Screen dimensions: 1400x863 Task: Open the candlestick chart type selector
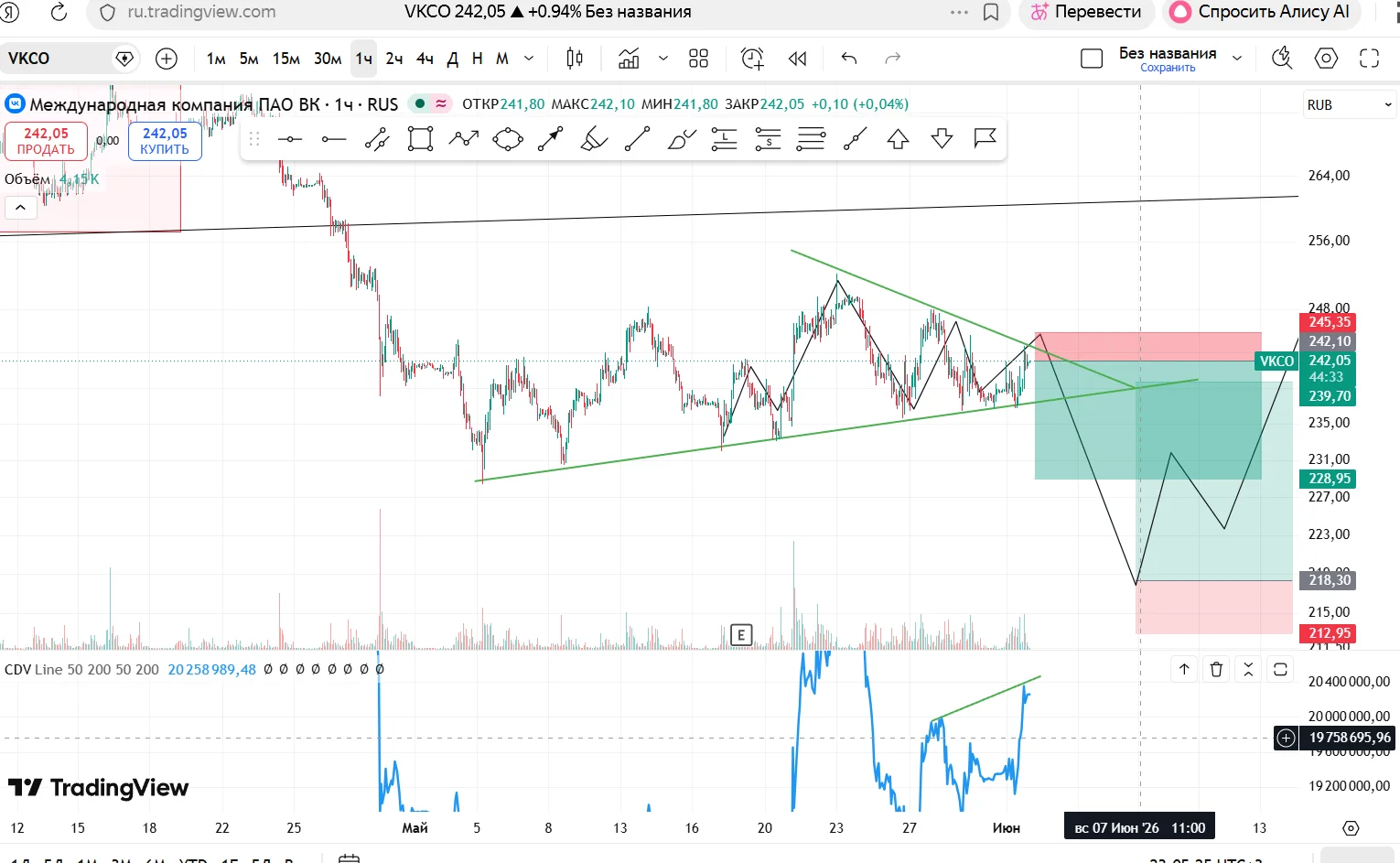(x=575, y=59)
